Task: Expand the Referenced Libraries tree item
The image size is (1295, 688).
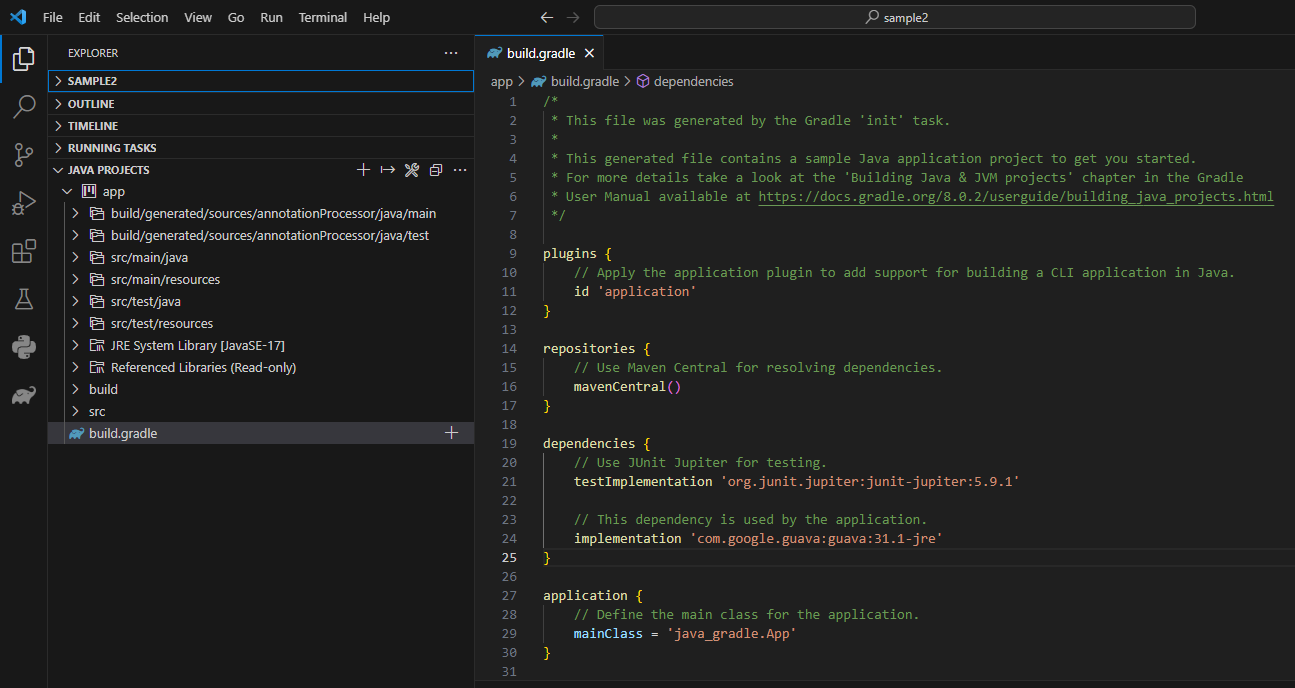Action: [x=74, y=367]
